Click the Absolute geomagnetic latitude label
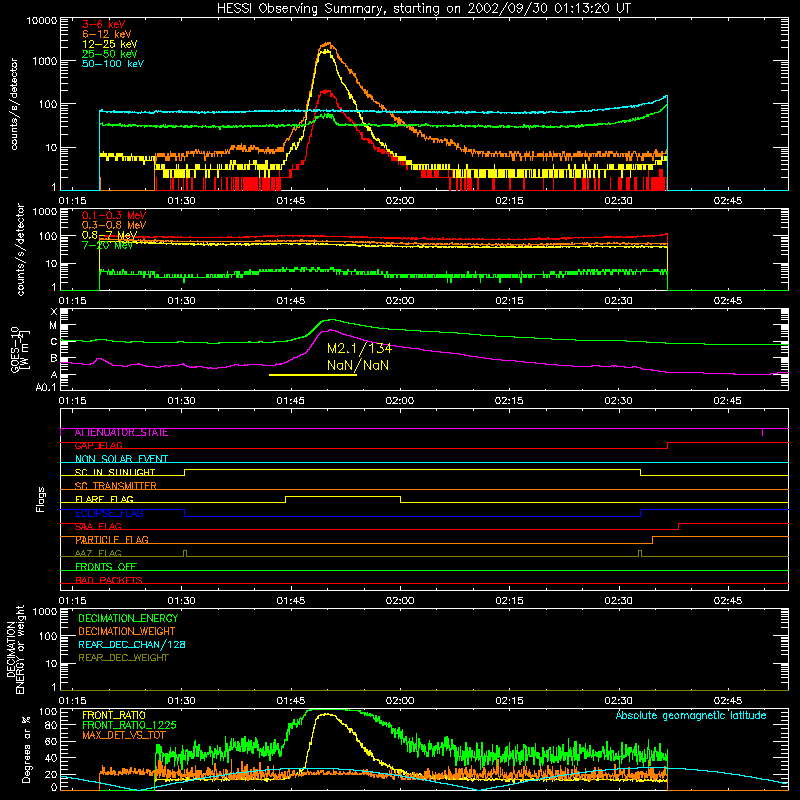This screenshot has width=800, height=800. (691, 715)
